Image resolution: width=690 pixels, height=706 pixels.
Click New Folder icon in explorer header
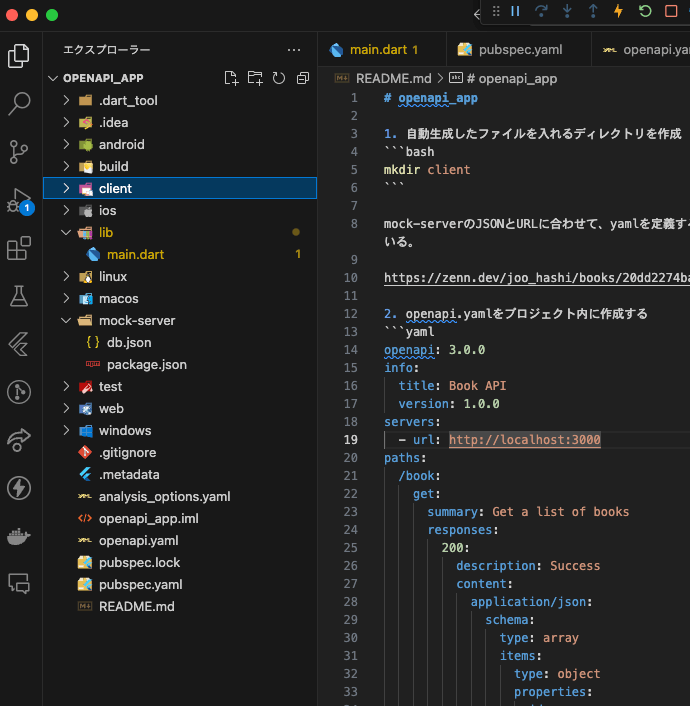click(x=255, y=78)
